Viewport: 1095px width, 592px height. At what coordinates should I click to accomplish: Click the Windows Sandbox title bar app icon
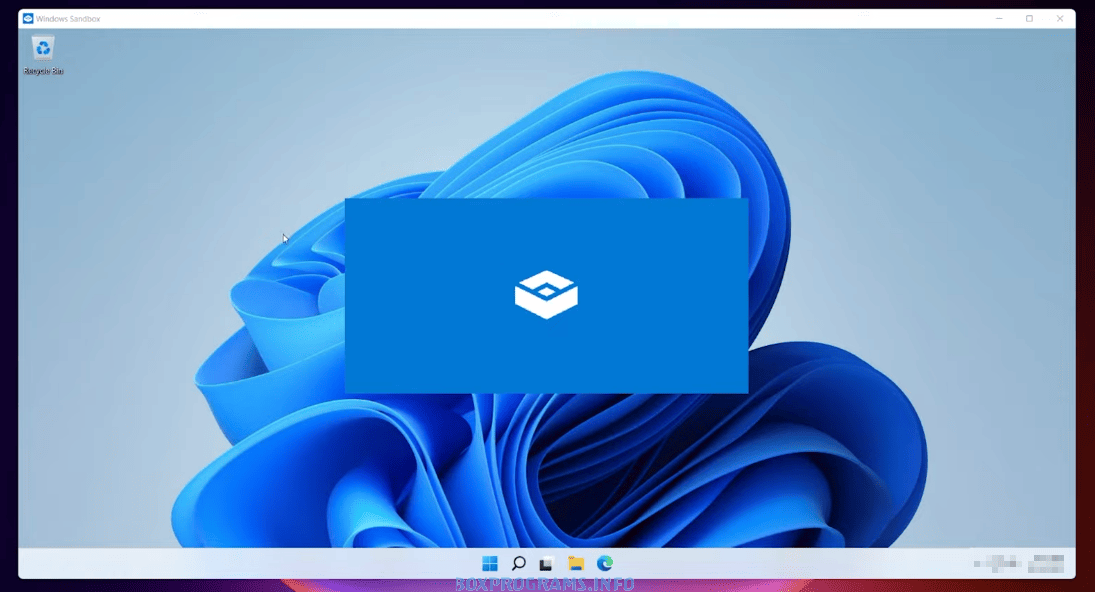click(28, 19)
